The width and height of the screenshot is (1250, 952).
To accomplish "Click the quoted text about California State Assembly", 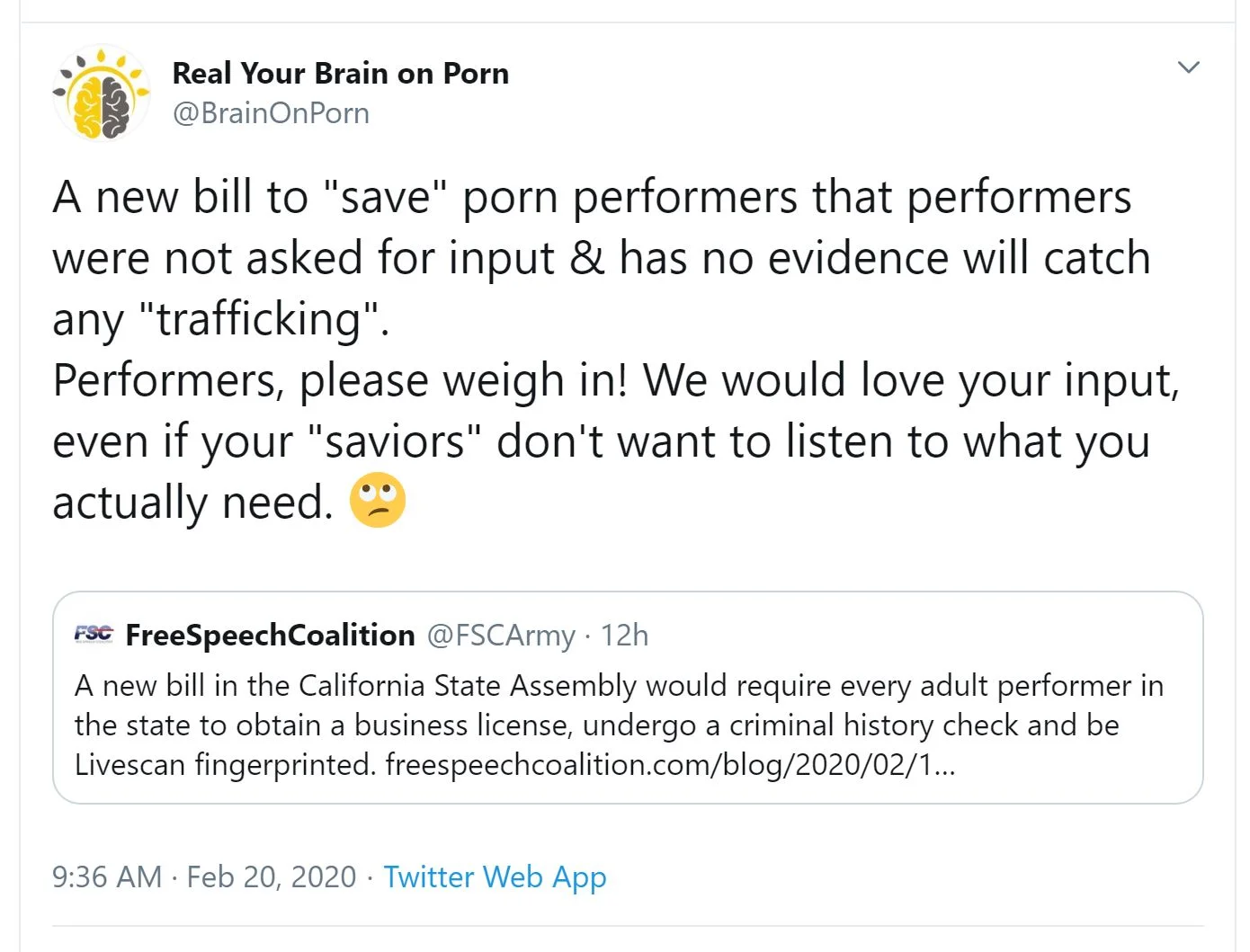I will [x=619, y=685].
